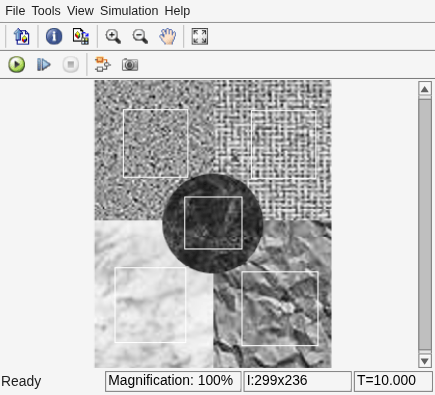Select the Zoom Out tool
This screenshot has height=395, width=435.
(140, 36)
